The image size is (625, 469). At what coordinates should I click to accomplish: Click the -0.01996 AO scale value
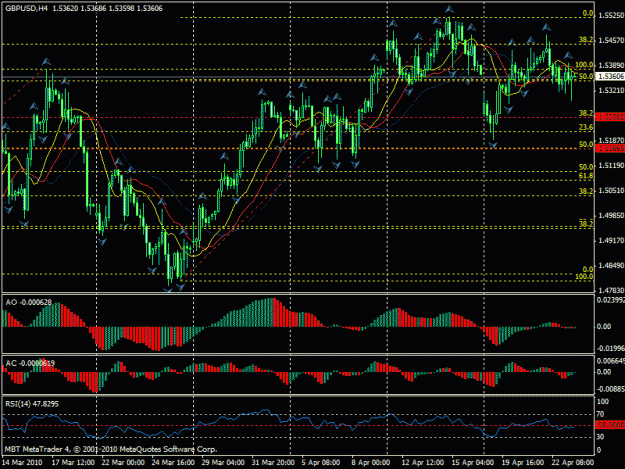point(611,349)
